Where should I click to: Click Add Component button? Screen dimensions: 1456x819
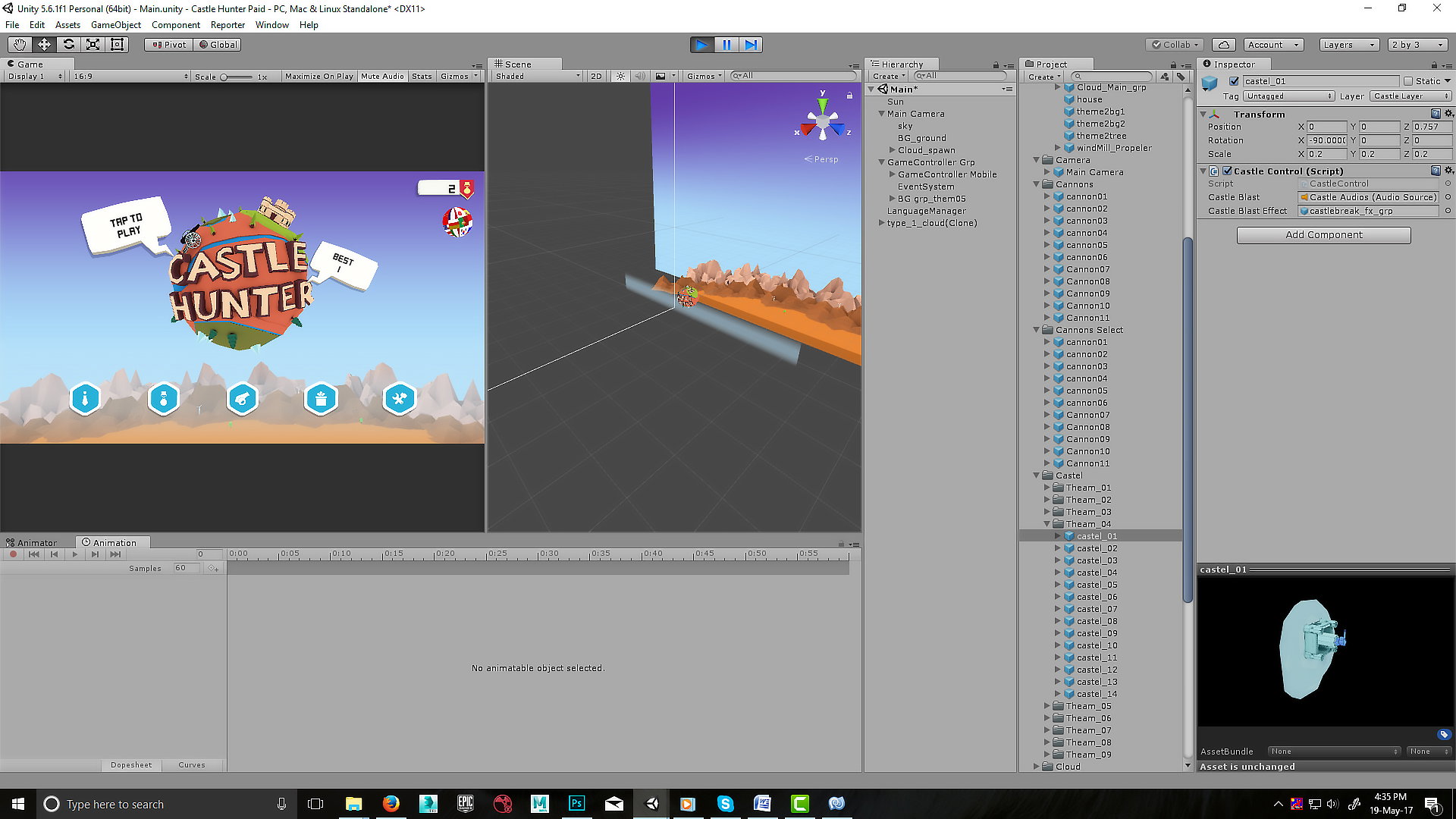[1324, 235]
